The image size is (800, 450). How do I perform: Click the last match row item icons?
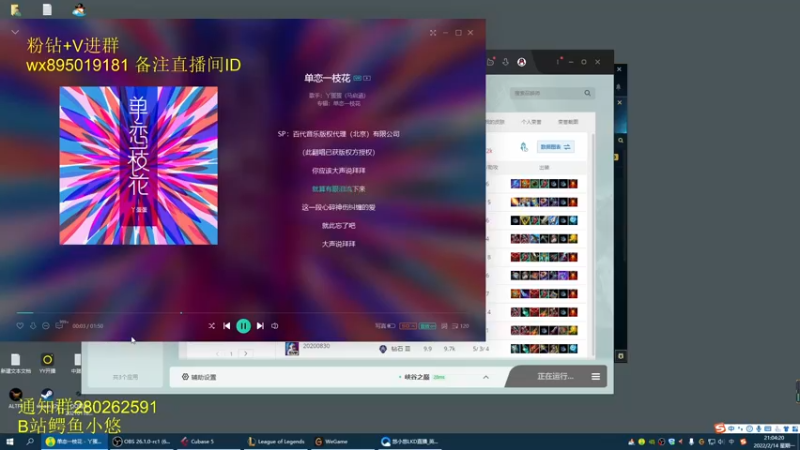click(544, 349)
